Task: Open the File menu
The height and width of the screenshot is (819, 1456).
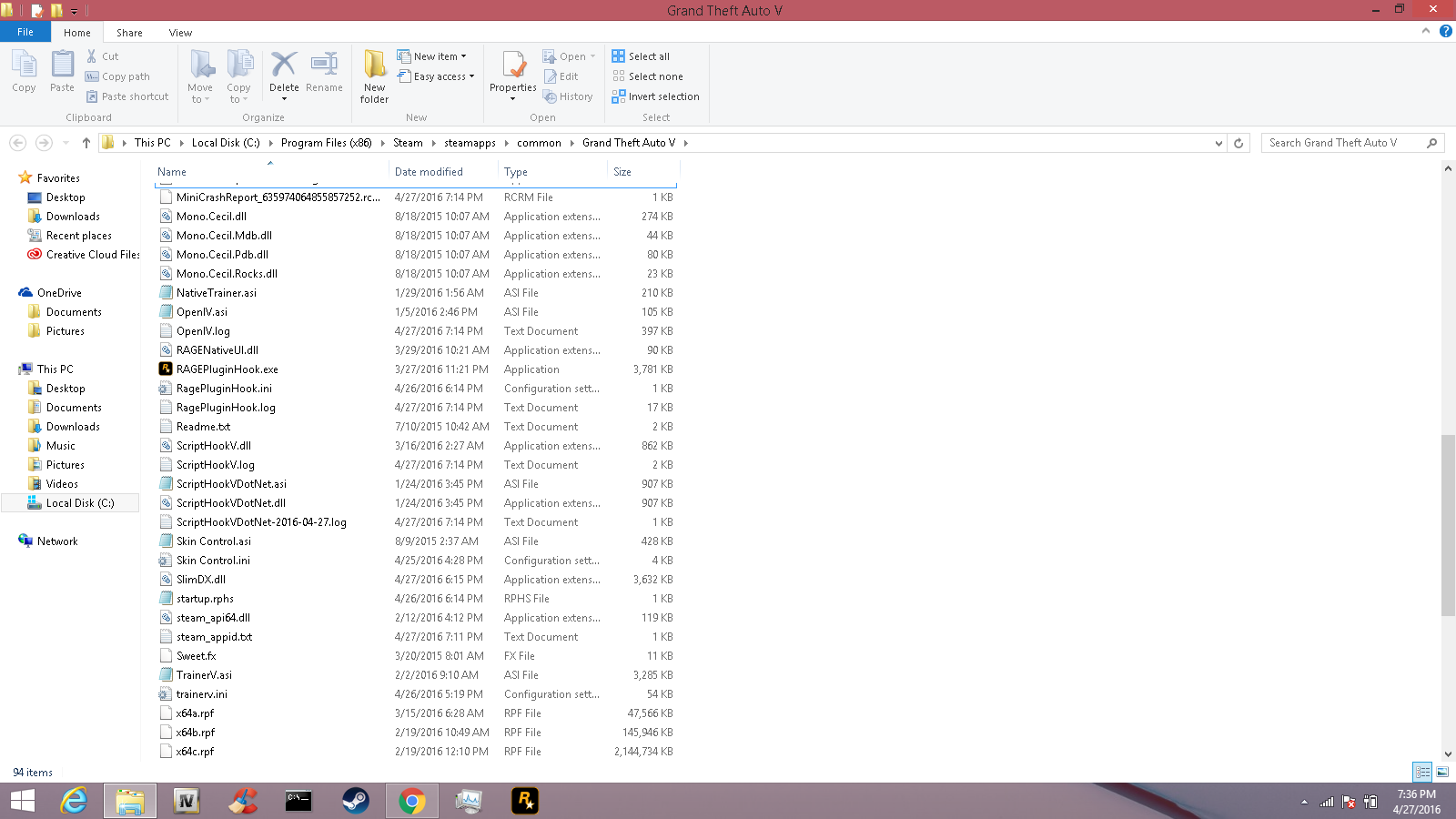Action: 25,32
